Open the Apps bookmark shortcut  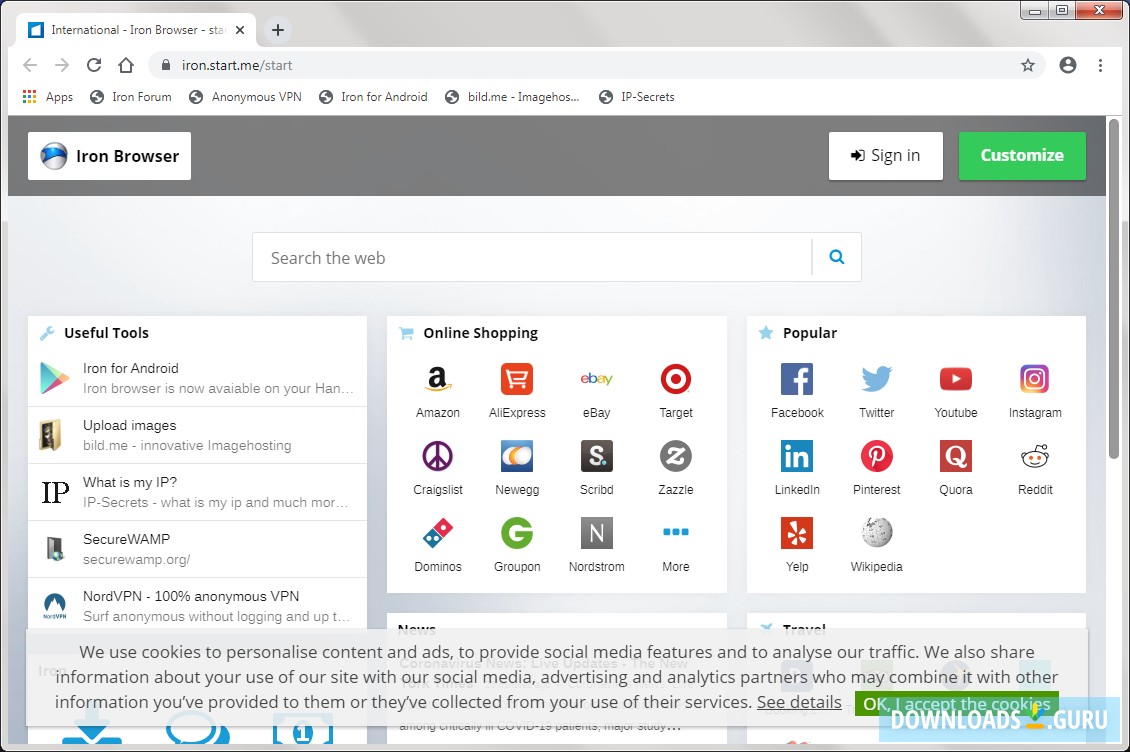48,97
